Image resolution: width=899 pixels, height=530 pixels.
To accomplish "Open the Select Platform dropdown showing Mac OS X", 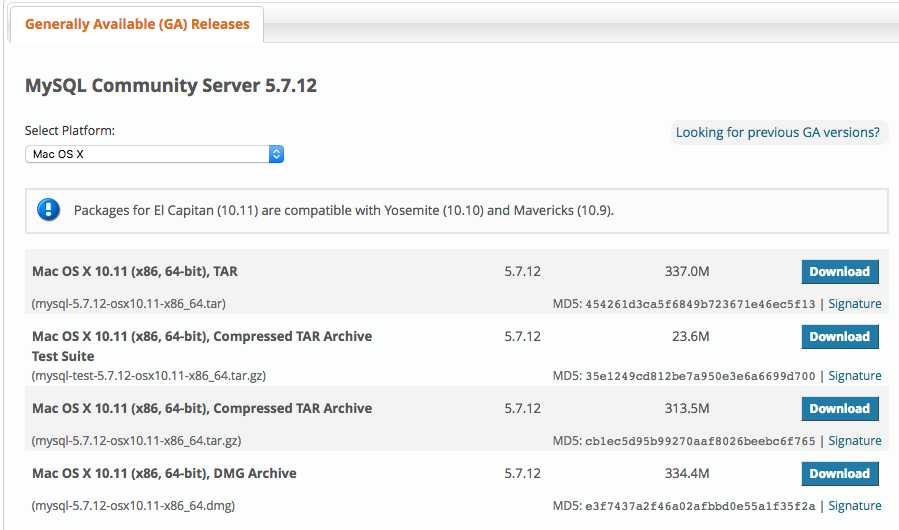I will point(154,154).
